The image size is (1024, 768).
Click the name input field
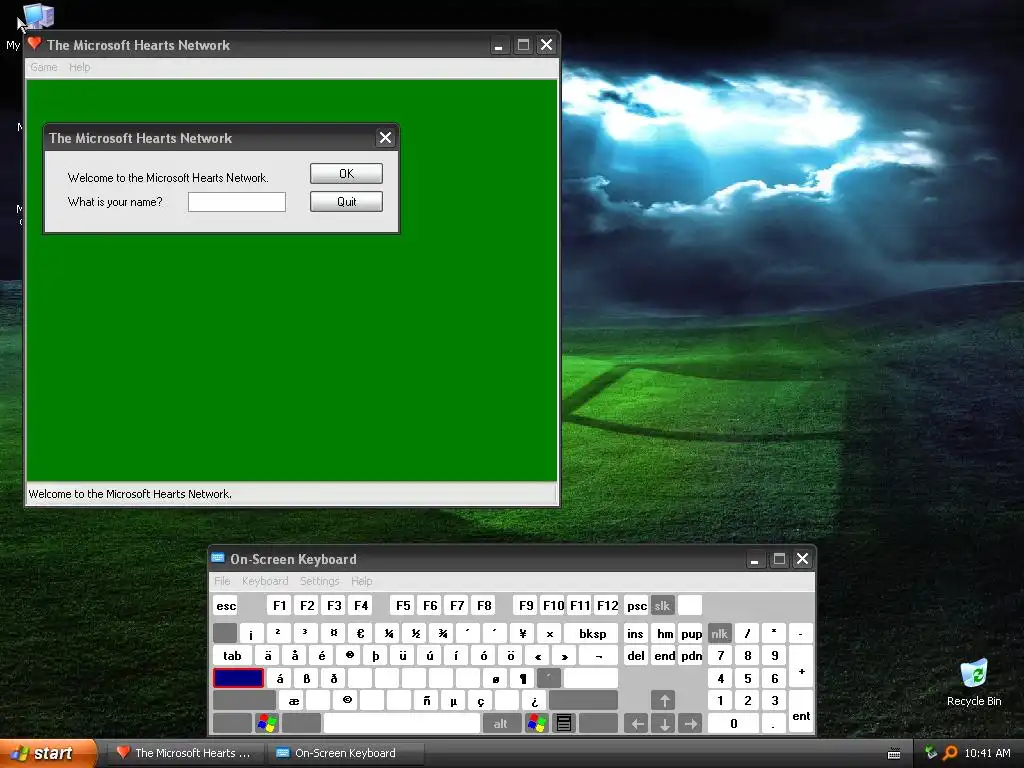[x=236, y=202]
